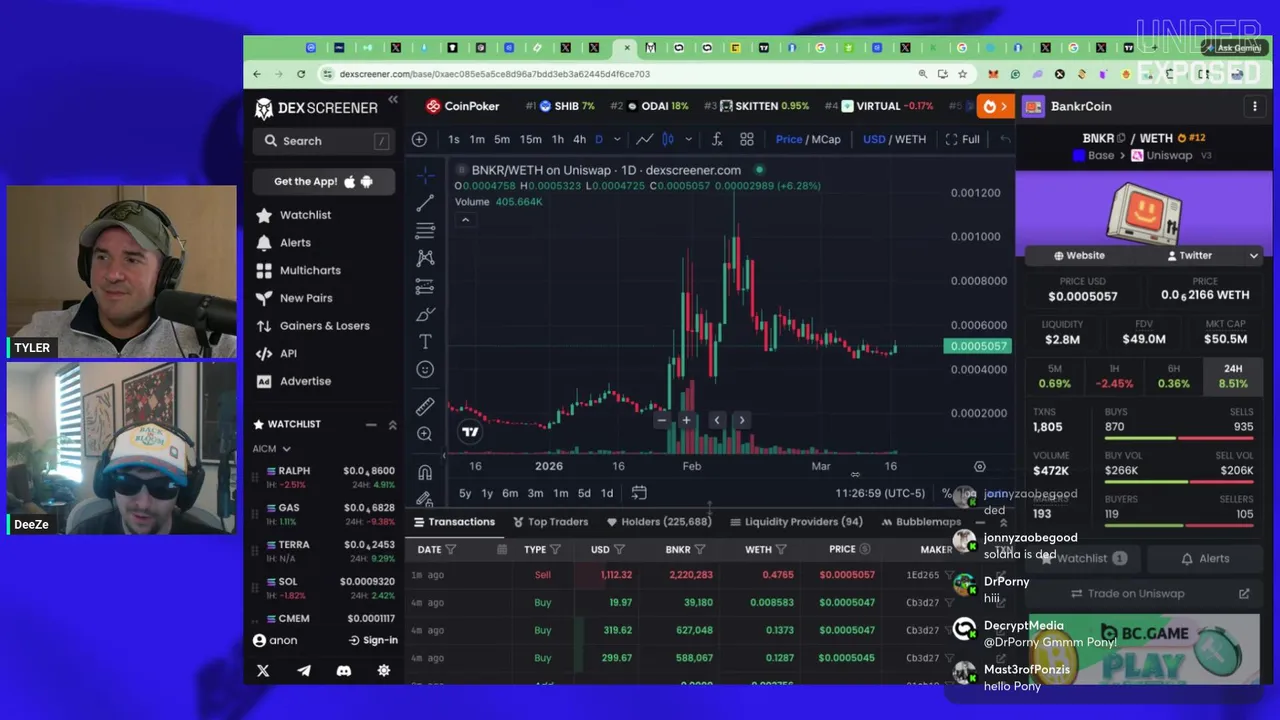Screen dimensions: 1280x720
Task: Toggle the percent scale on the chart
Action: coord(947,493)
